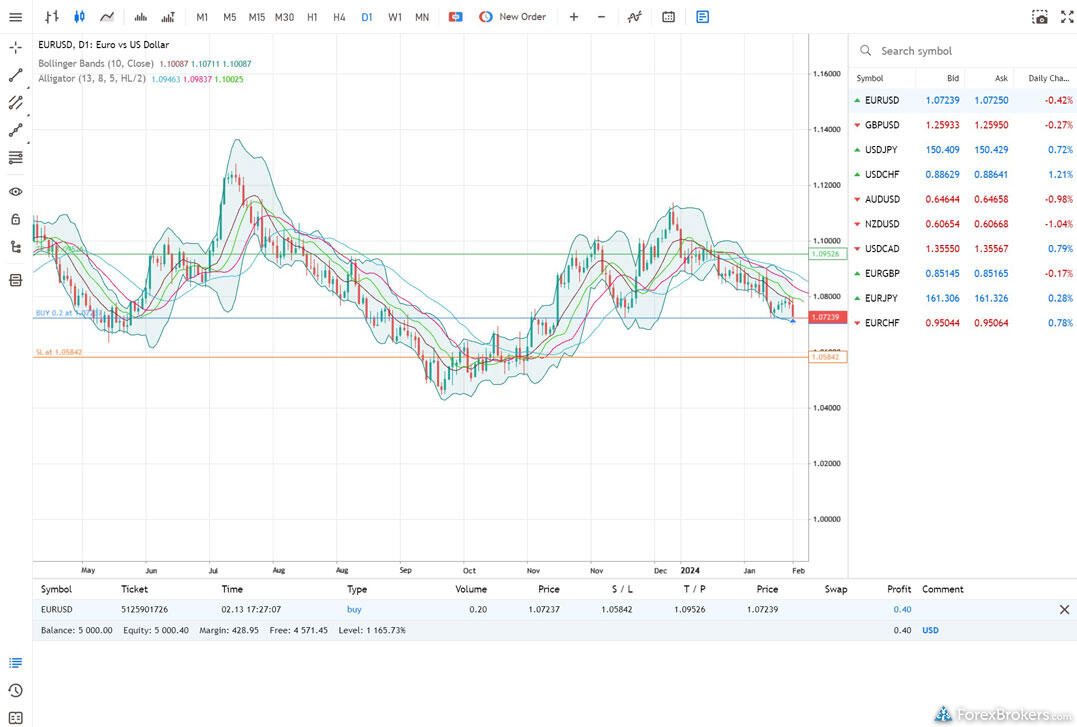
Task: Switch chart to line chart style
Action: click(x=106, y=17)
